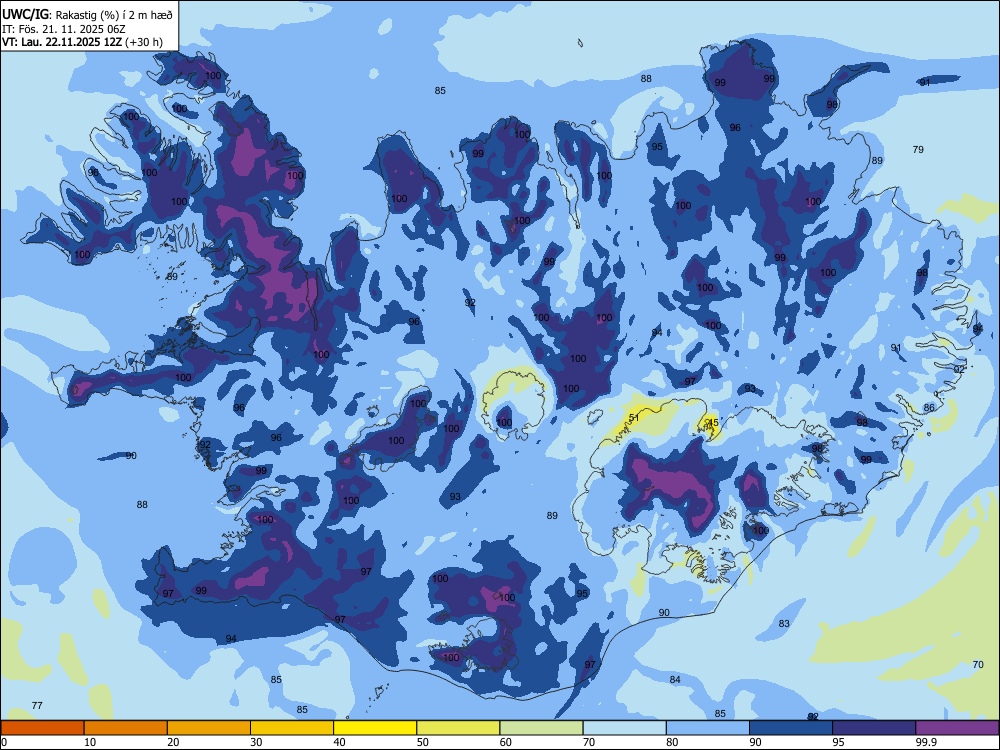Screen dimensions: 1000x750
Task: Select the '86' humidity value on the map
Action: point(929,408)
